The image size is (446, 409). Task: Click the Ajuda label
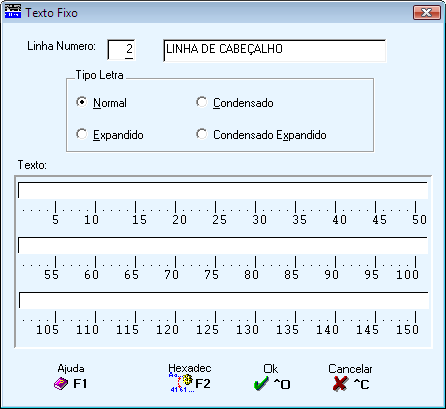point(71,368)
